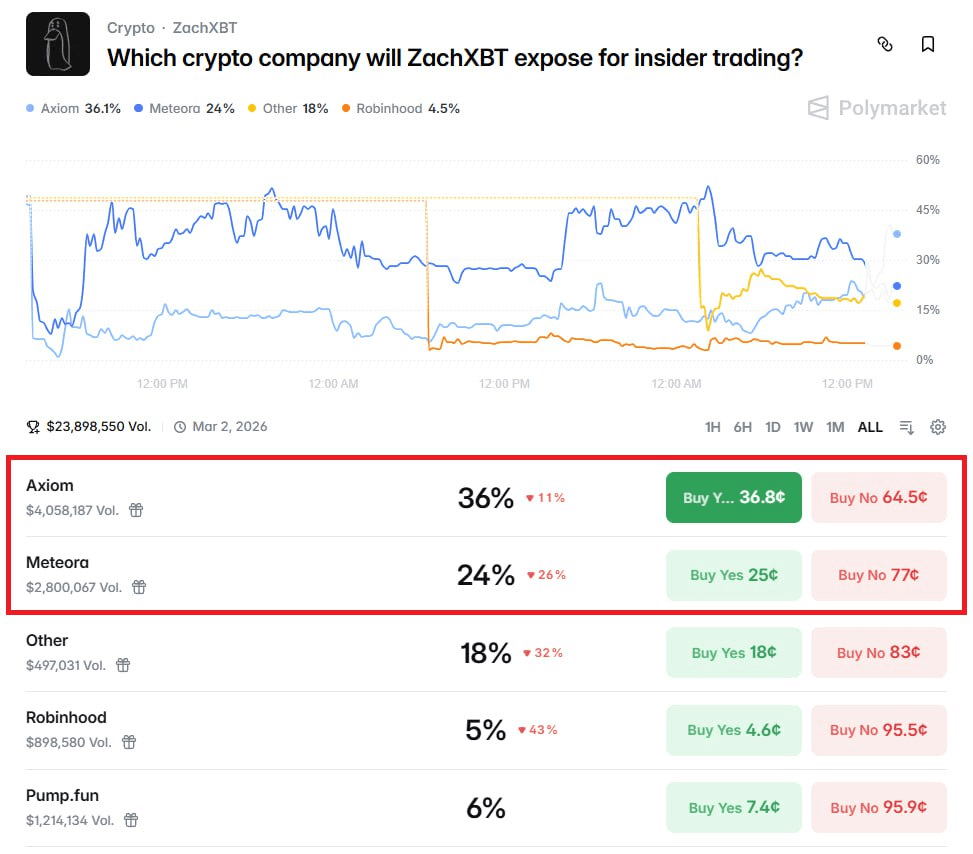
Task: Click the chart filter lines icon
Action: tap(906, 427)
